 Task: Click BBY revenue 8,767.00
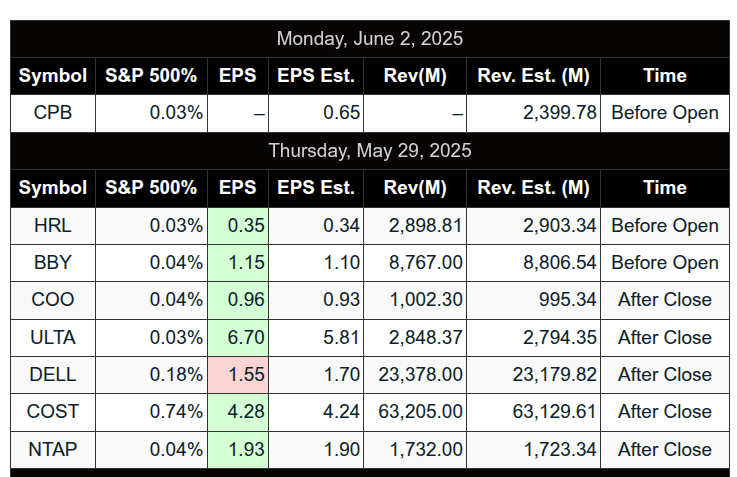tap(415, 263)
